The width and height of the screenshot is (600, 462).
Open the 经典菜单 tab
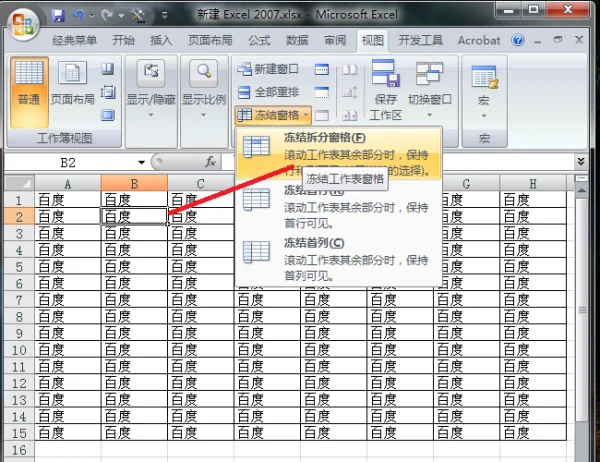(74, 40)
